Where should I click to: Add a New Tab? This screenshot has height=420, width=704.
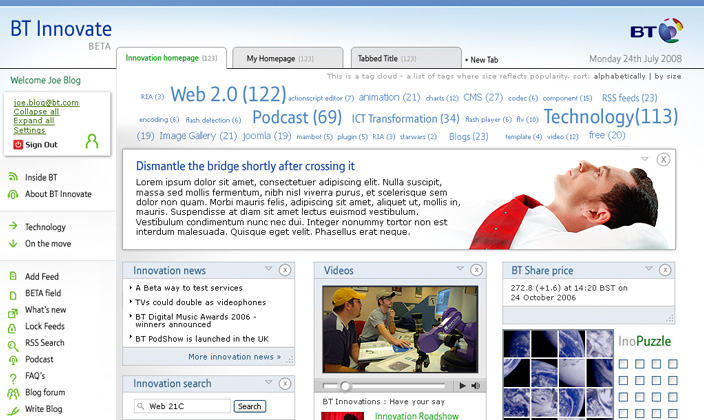coord(481,60)
